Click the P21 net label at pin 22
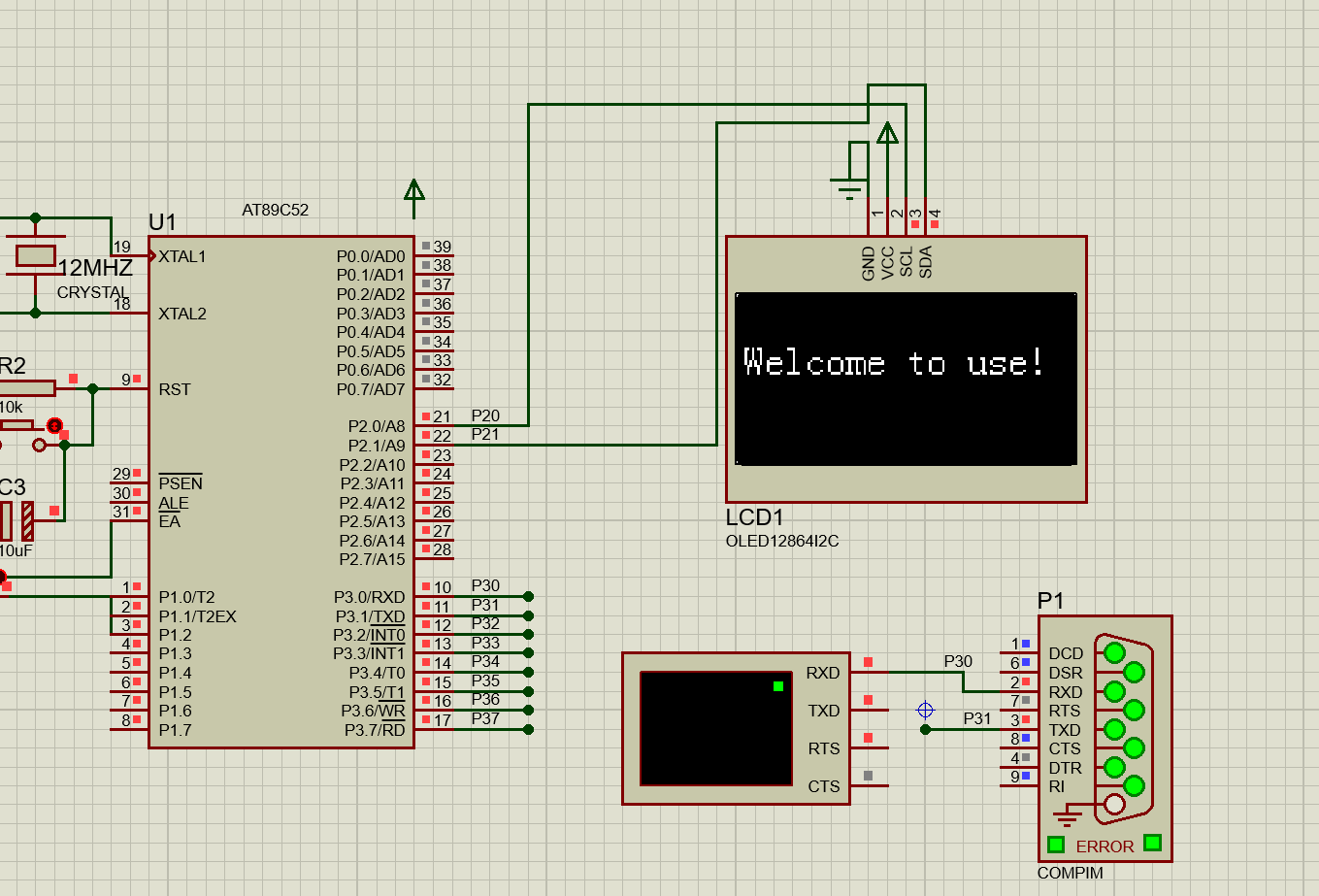Screen dimensions: 1319x896 coord(485,434)
